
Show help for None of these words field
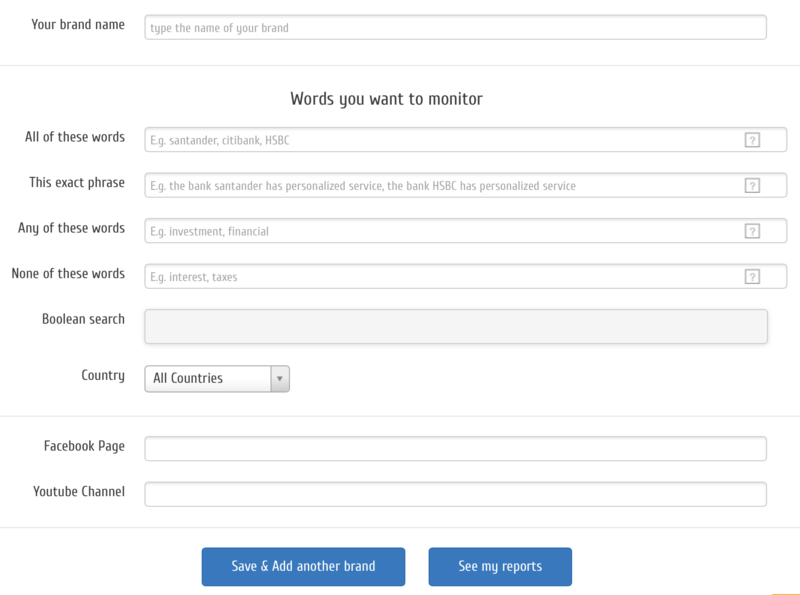tap(752, 277)
